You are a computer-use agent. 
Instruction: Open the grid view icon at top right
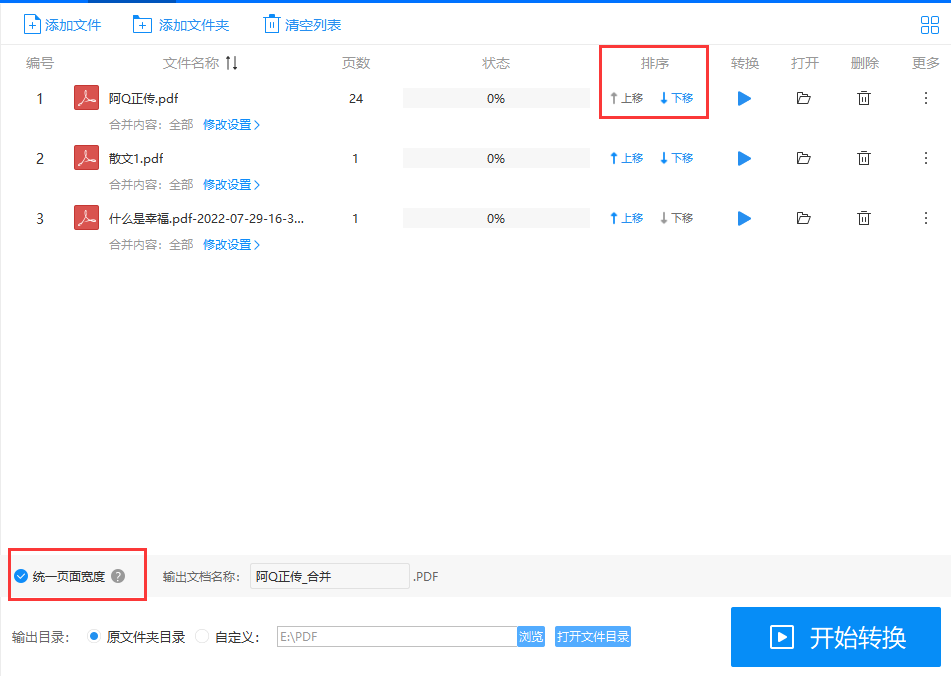pos(929,24)
